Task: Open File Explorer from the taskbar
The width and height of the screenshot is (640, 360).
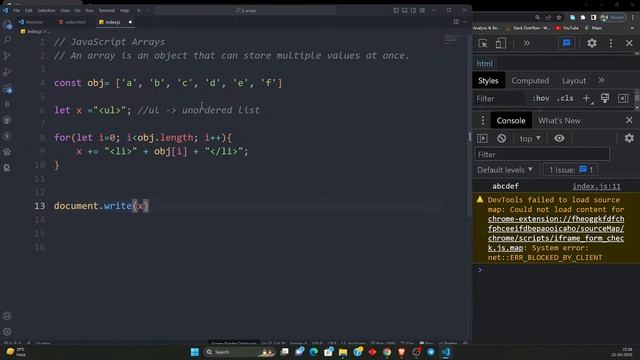Action: (x=343, y=352)
